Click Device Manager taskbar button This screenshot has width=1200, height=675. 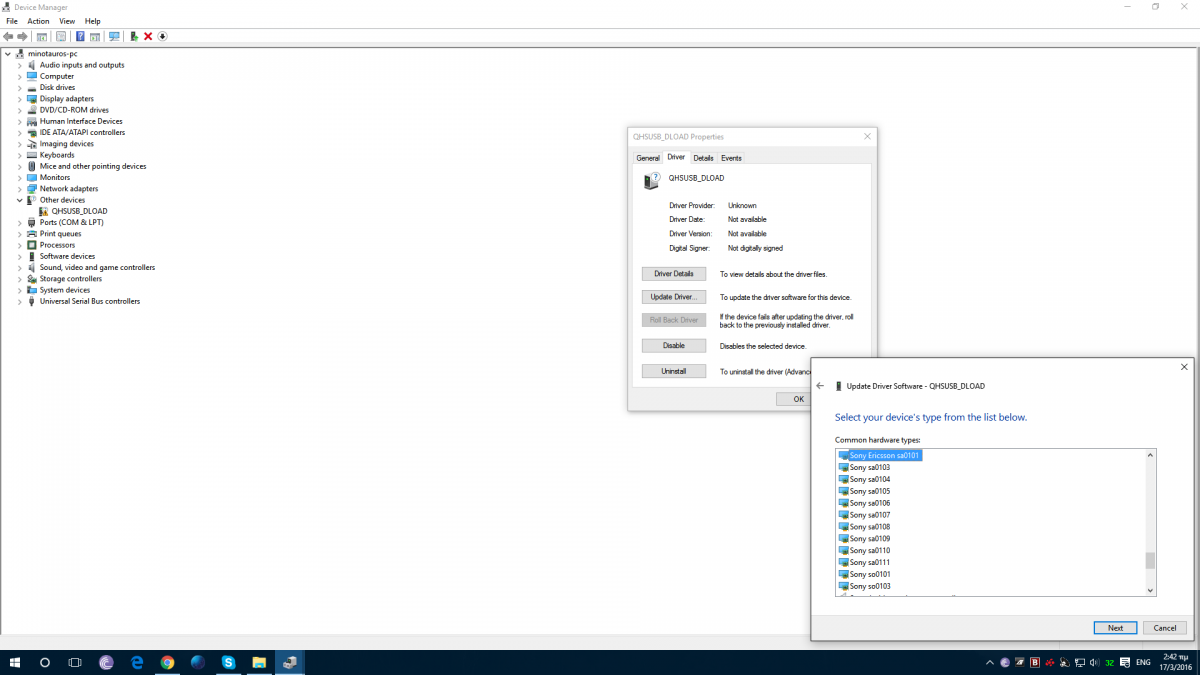(290, 662)
